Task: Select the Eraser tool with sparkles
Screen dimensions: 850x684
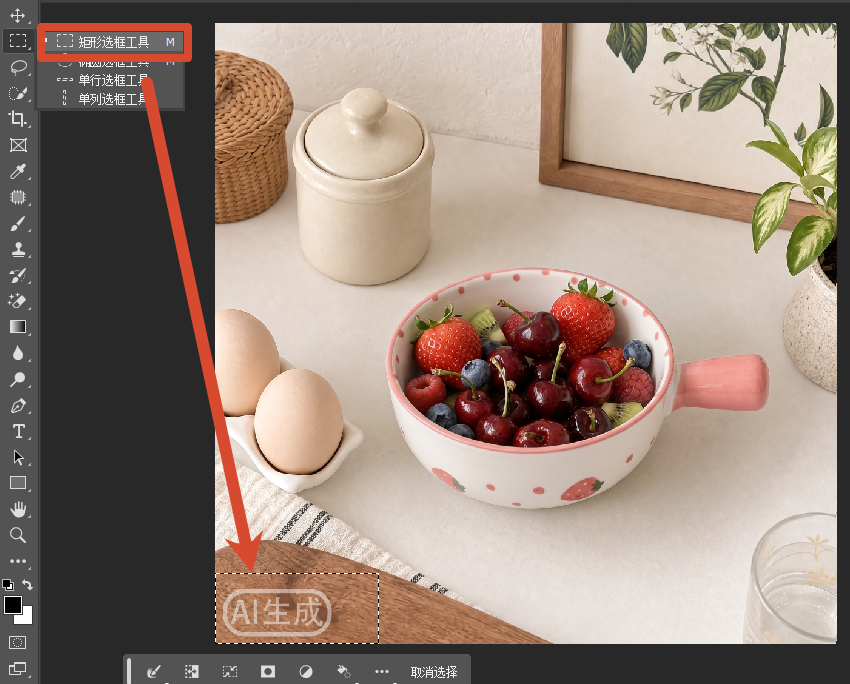Action: pyautogui.click(x=18, y=301)
